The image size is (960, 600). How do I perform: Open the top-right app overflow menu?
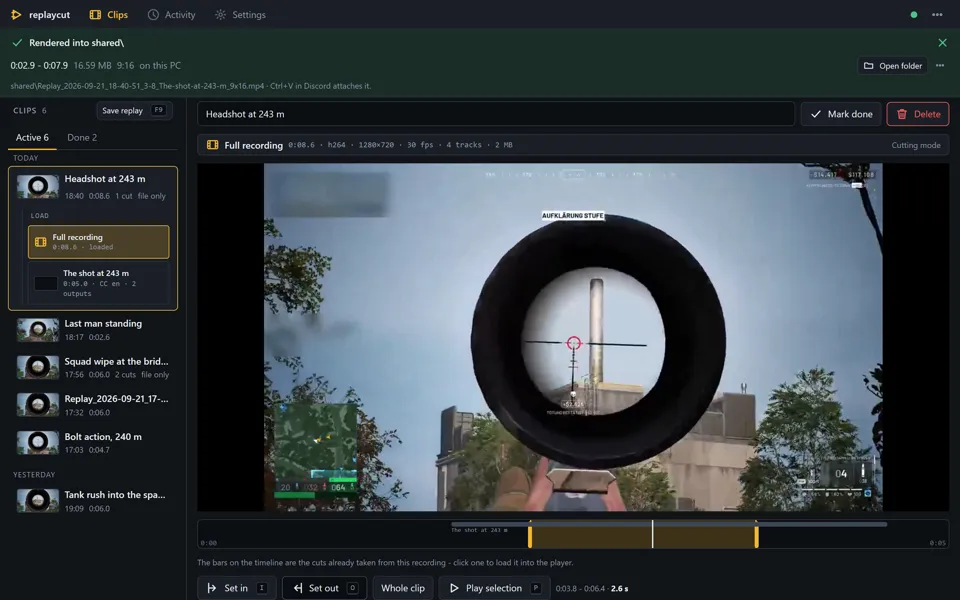[x=937, y=15]
